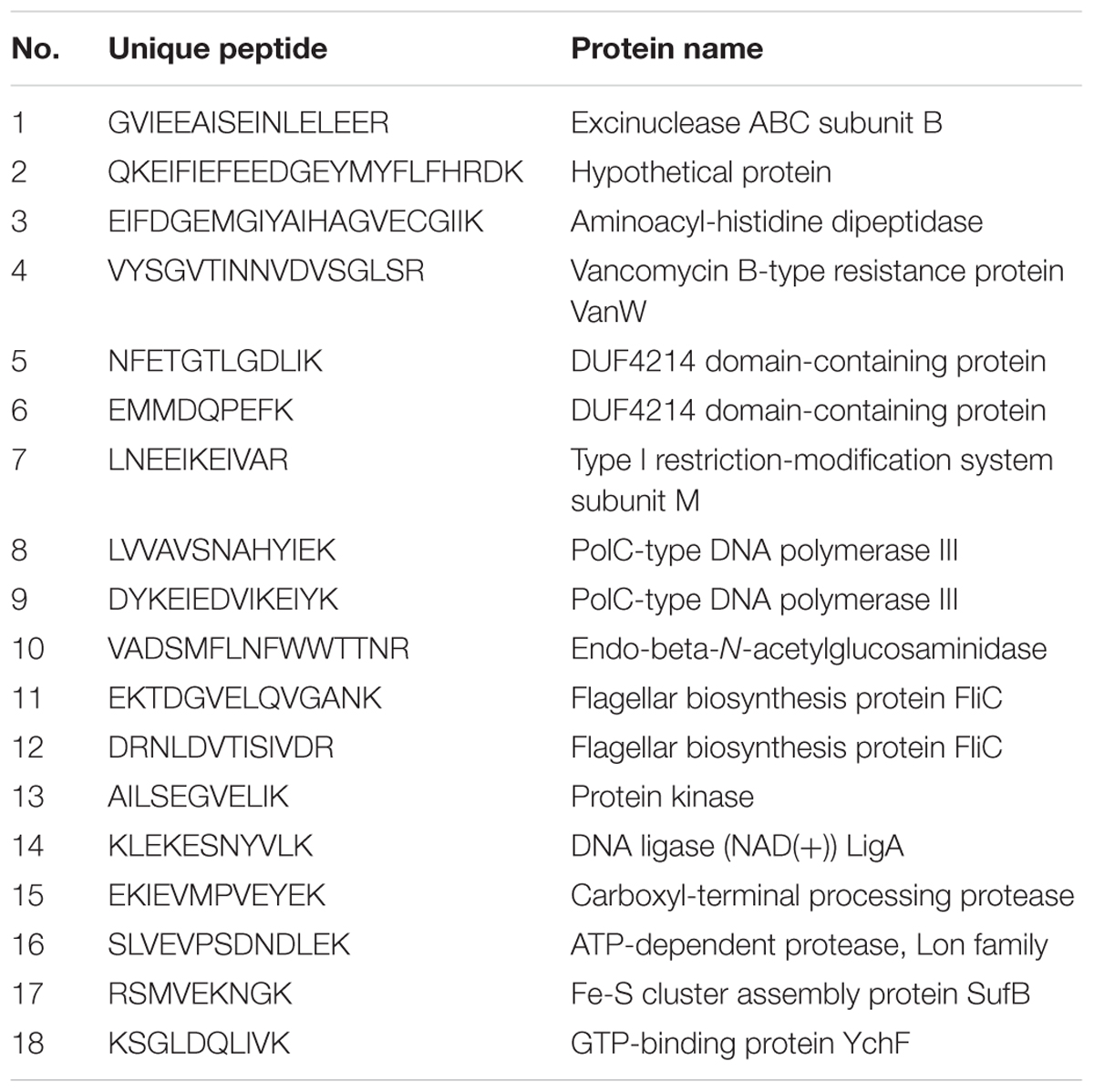Select the "Protein kinase" cell

click(x=662, y=797)
